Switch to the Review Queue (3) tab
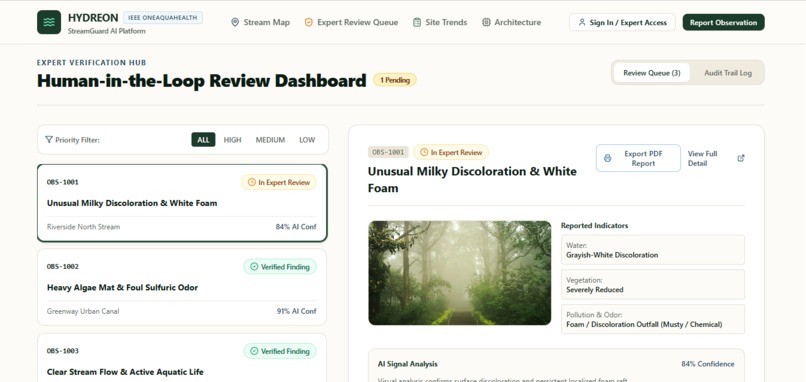806x382 pixels. pos(652,72)
